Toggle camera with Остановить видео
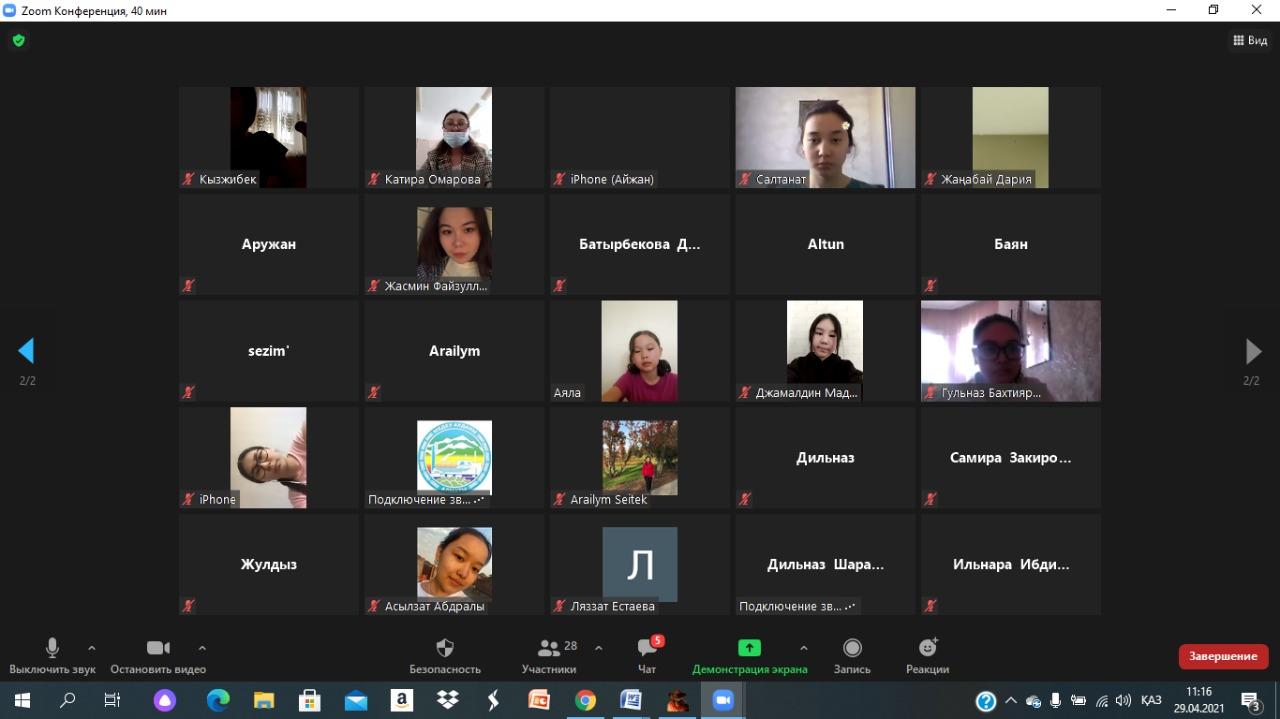Viewport: 1280px width, 719px height. click(158, 648)
